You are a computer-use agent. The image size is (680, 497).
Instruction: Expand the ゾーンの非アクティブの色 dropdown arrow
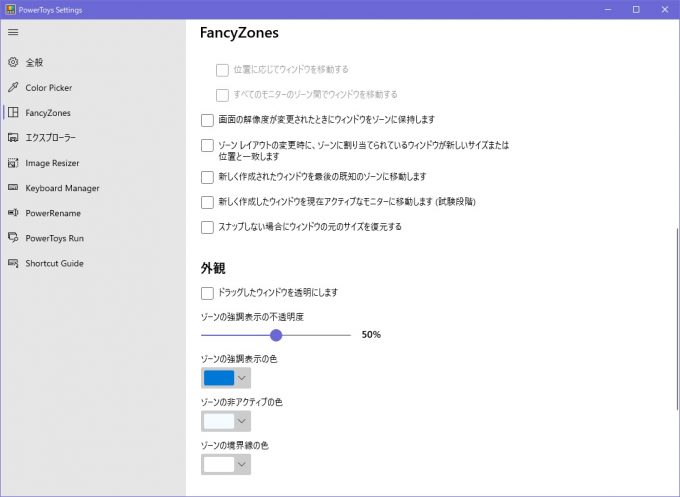click(x=242, y=421)
